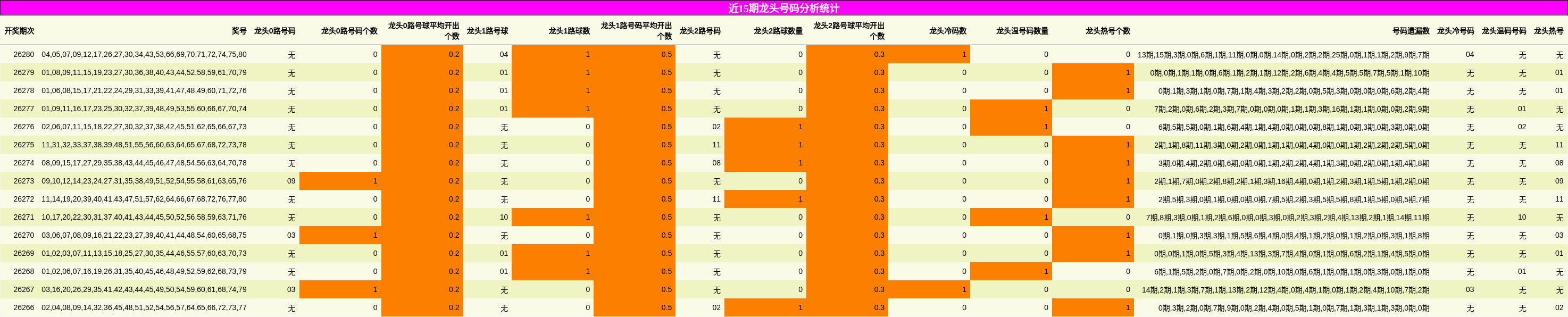The width and height of the screenshot is (1568, 317).
Task: Select period cell 26276
Action: [24, 127]
